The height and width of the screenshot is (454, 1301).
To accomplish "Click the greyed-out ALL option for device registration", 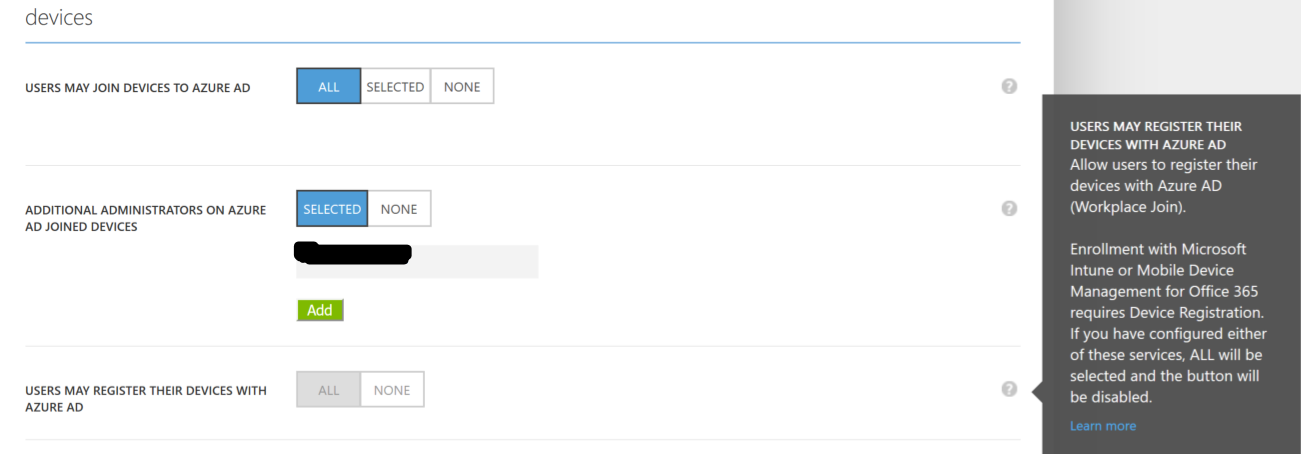I will tap(329, 391).
